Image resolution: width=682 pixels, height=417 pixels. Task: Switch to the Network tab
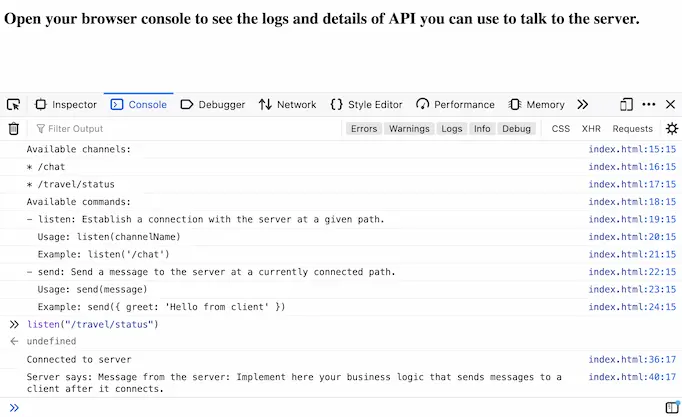pyautogui.click(x=287, y=104)
